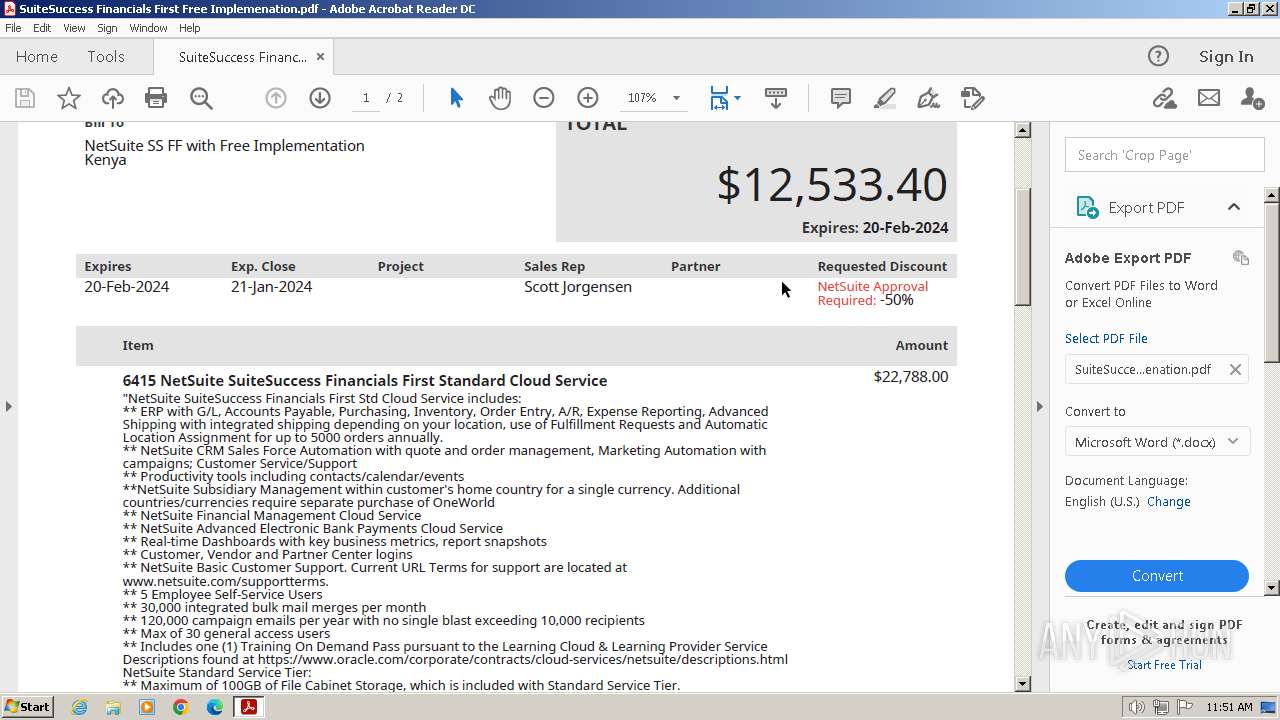Go to next page arrow
Screen dimensions: 1280x720
coord(320,98)
